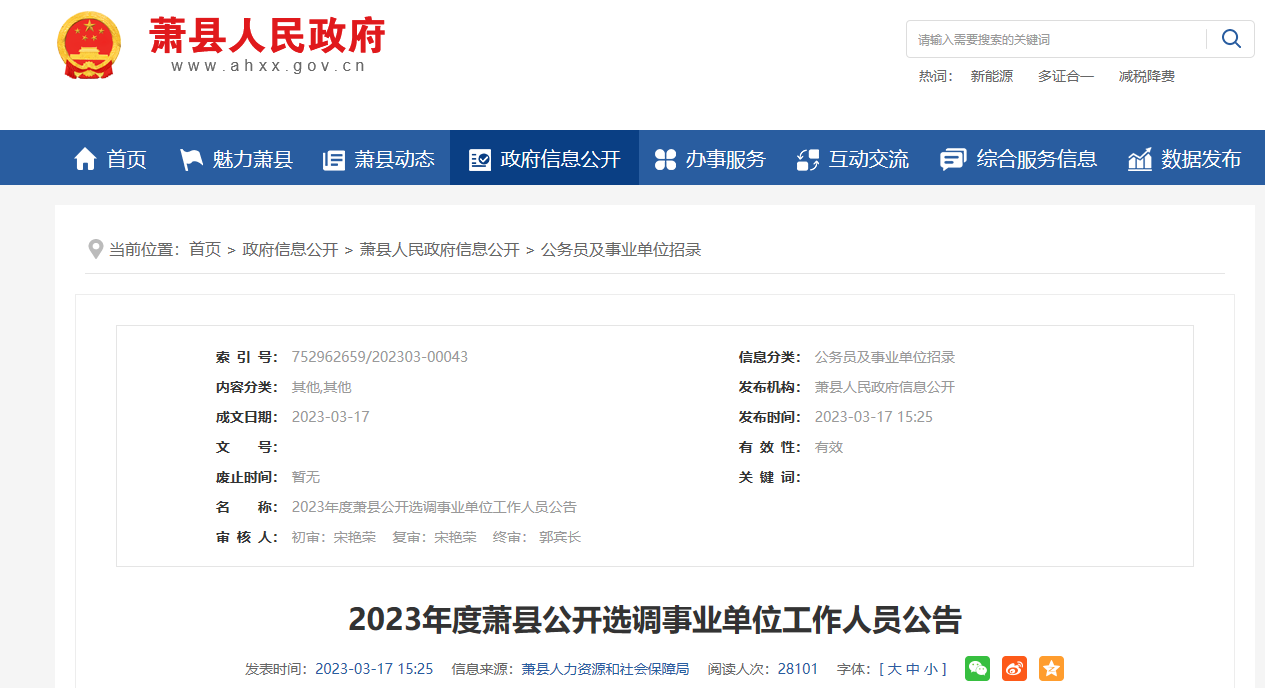This screenshot has height=688, width=1265.
Task: Click the location pin icon at 当前位置
Action: coord(96,249)
